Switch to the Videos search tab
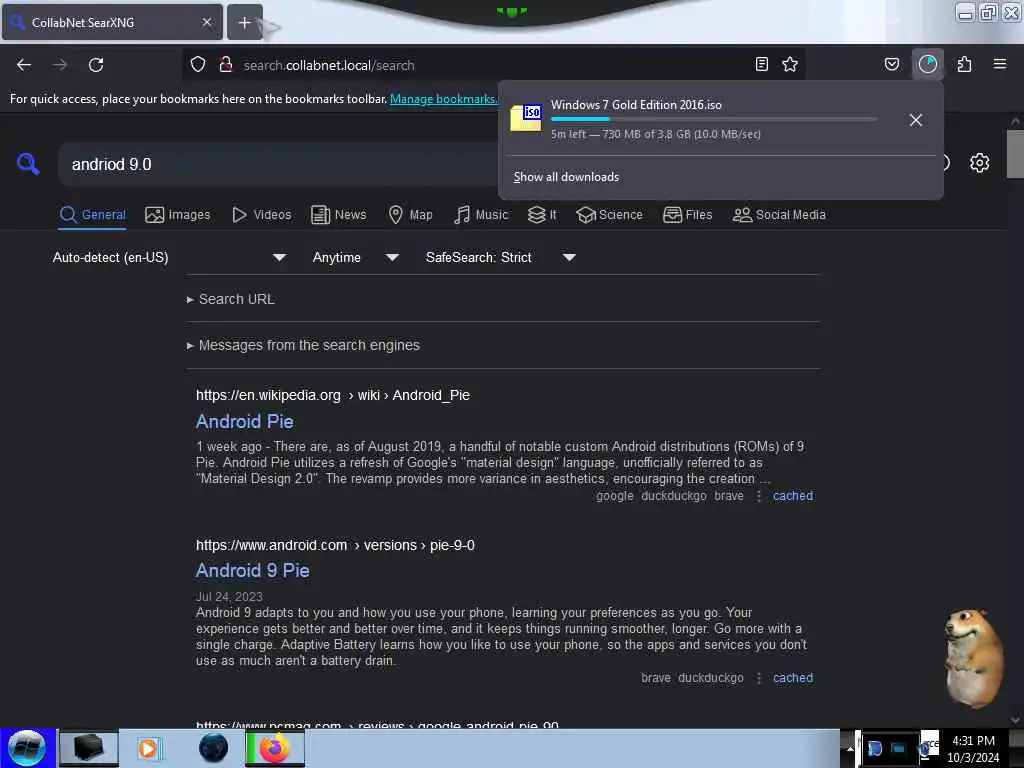 pyautogui.click(x=262, y=215)
